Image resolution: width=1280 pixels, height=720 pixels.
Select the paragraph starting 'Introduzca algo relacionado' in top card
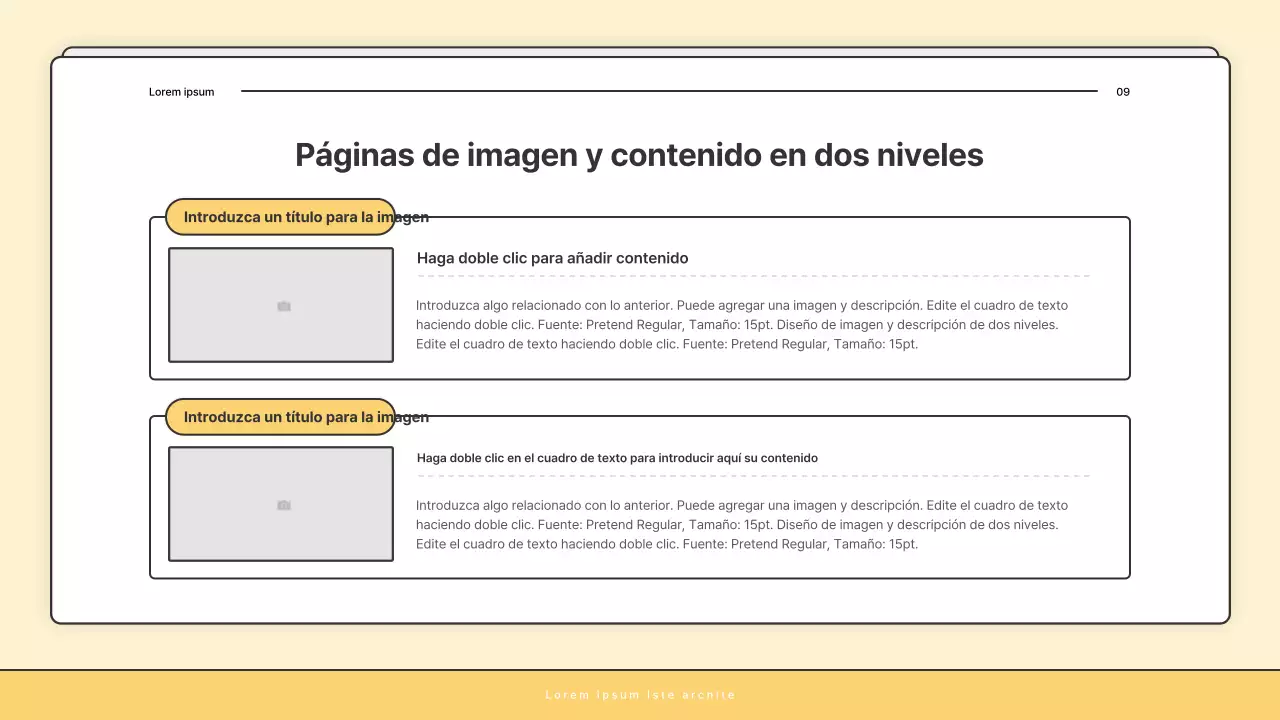tap(742, 324)
